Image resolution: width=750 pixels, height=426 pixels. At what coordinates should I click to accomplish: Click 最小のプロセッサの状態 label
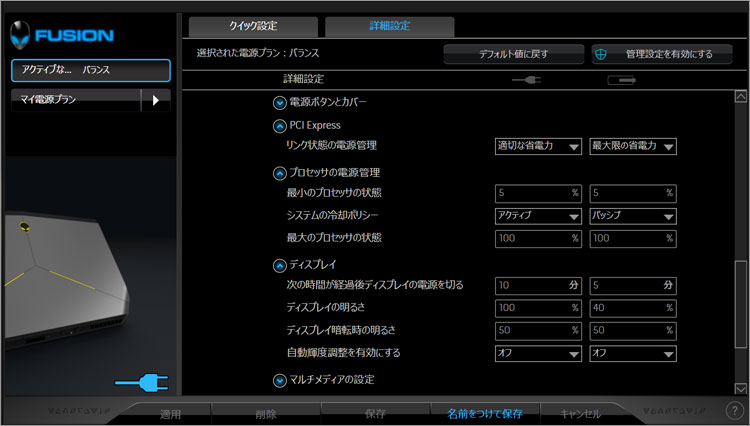[334, 193]
